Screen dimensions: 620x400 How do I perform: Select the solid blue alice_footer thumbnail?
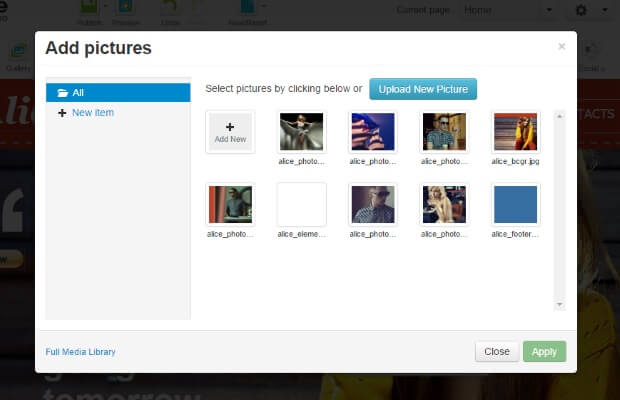coord(515,204)
